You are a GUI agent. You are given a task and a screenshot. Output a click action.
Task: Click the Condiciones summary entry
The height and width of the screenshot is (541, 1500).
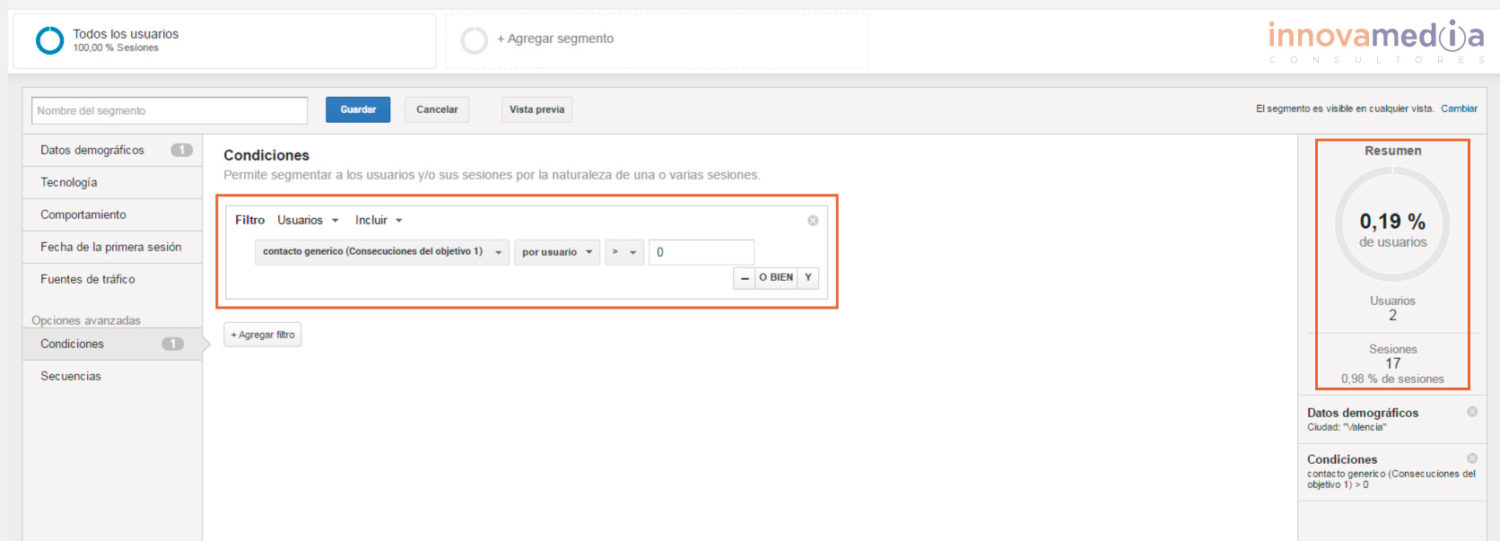(1392, 472)
